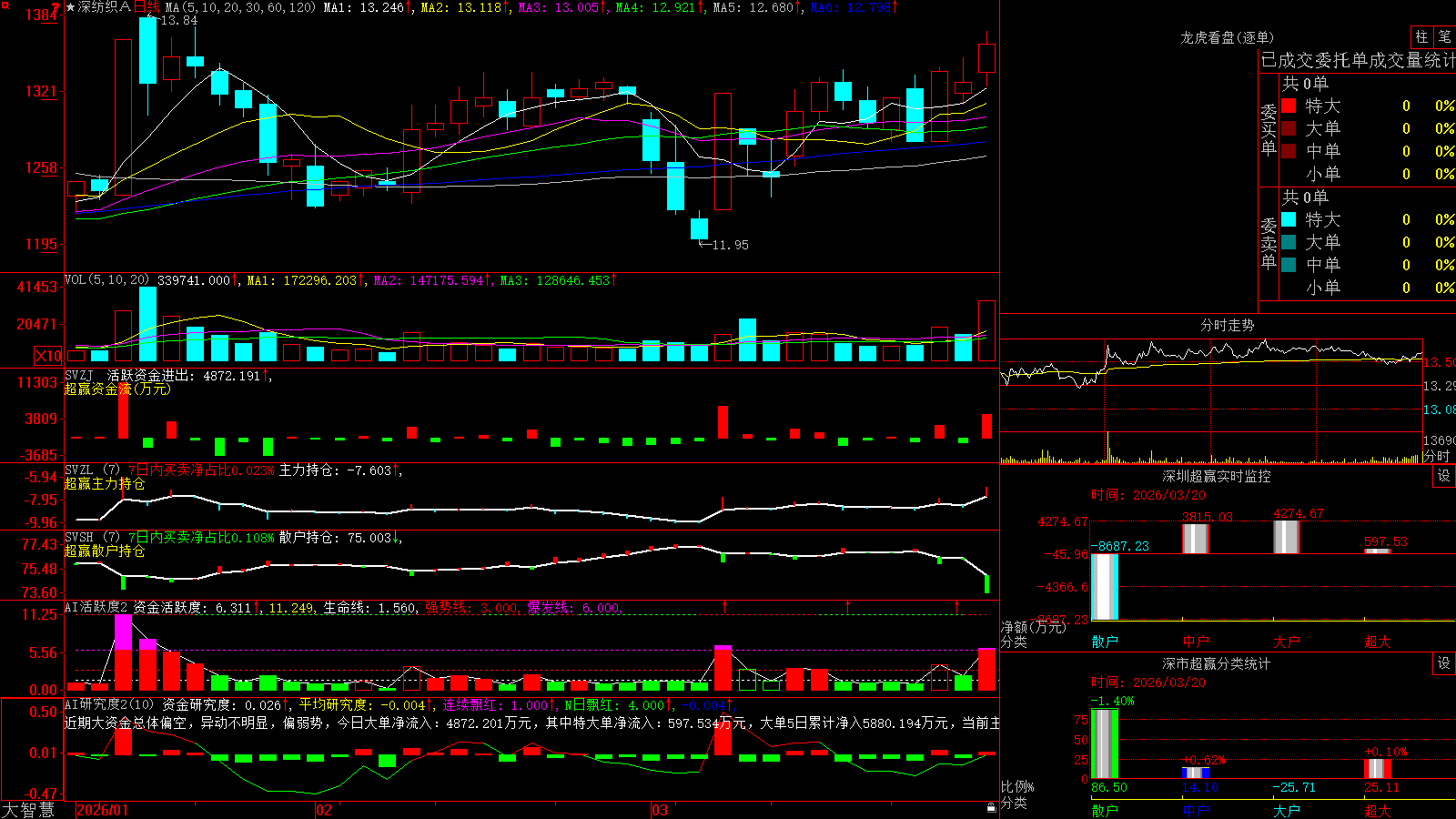Viewport: 1456px width, 819px height.
Task: Click the dark red 大单 buy-order swatch
Action: click(1289, 128)
